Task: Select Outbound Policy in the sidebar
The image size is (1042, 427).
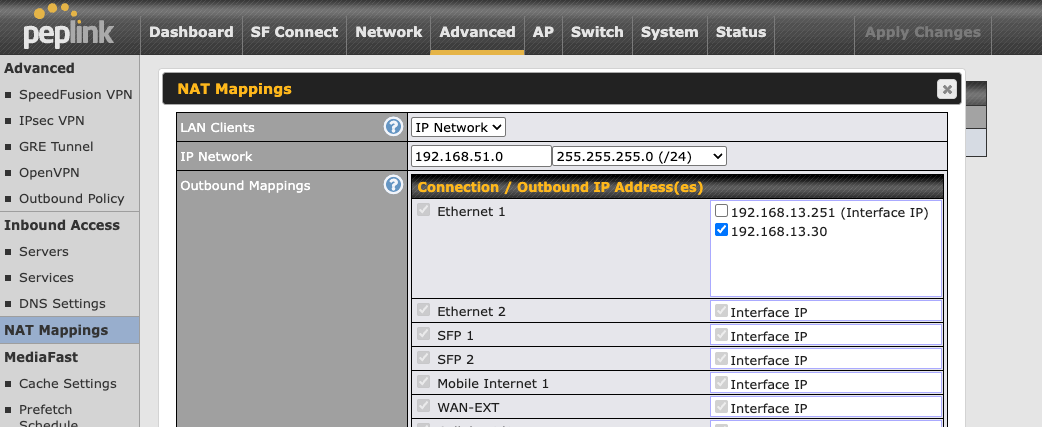Action: (x=71, y=198)
